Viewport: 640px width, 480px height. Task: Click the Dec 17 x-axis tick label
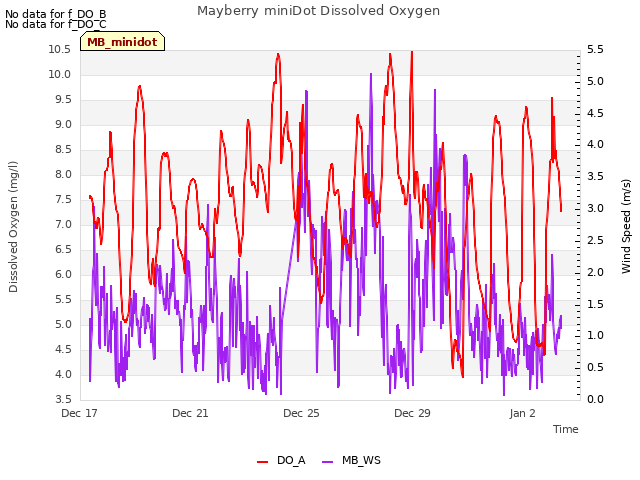coord(79,413)
